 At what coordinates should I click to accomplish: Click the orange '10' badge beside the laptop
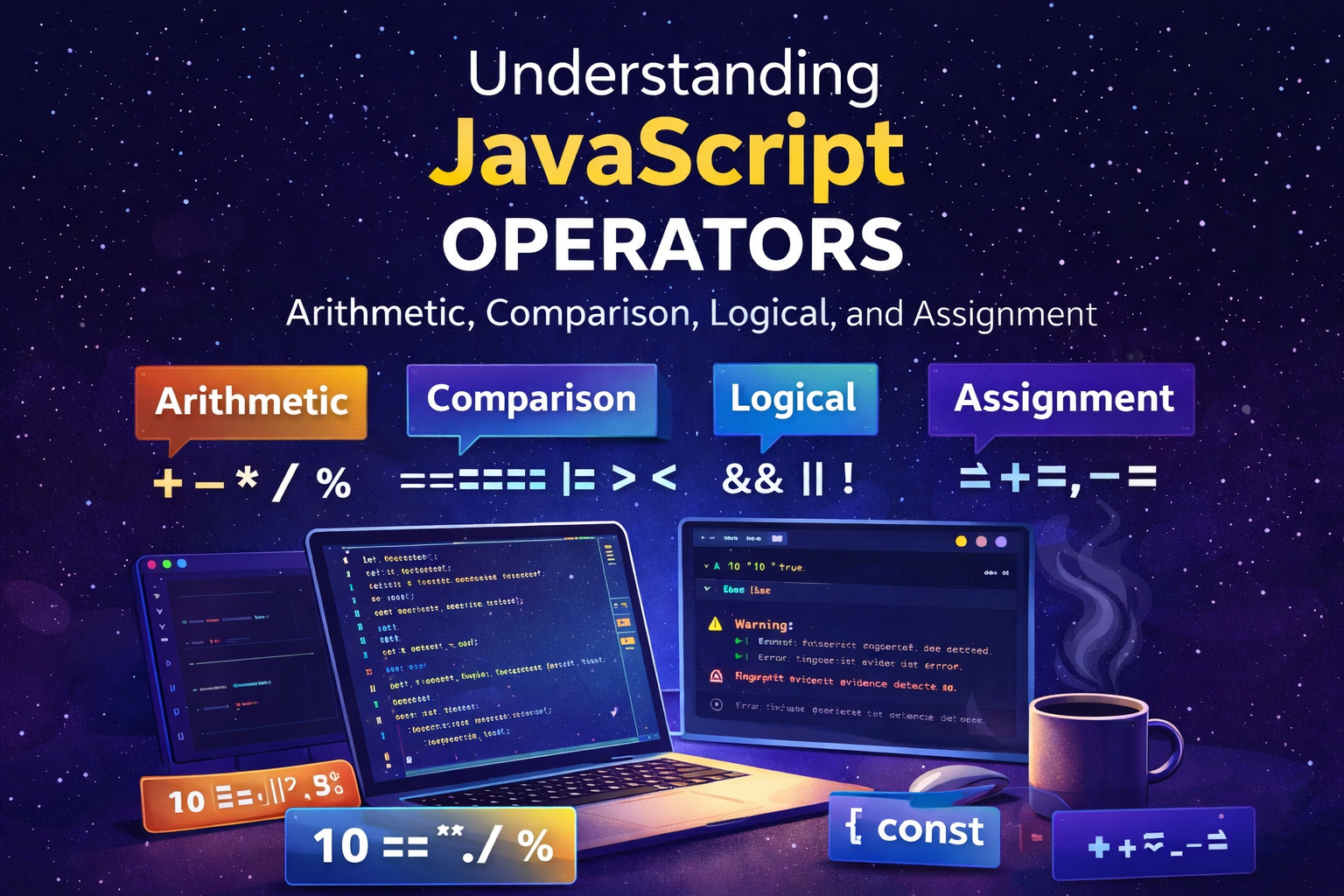click(250, 794)
